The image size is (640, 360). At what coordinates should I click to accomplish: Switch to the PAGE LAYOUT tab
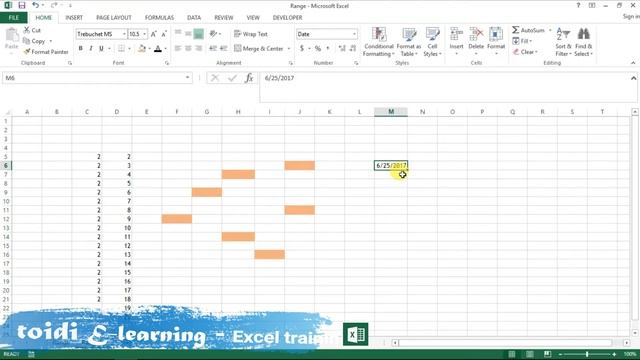(x=114, y=18)
